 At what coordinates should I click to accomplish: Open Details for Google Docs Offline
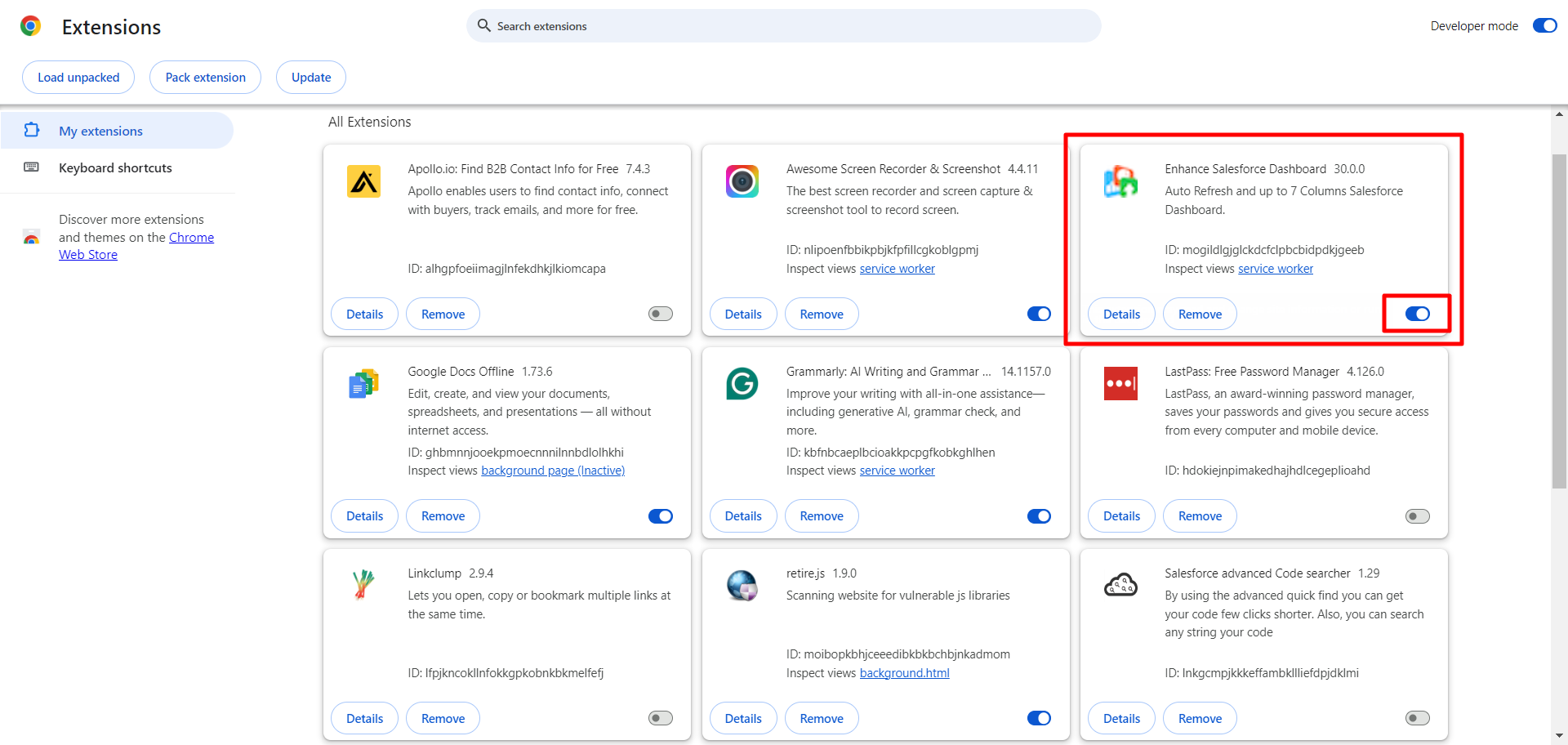[364, 516]
